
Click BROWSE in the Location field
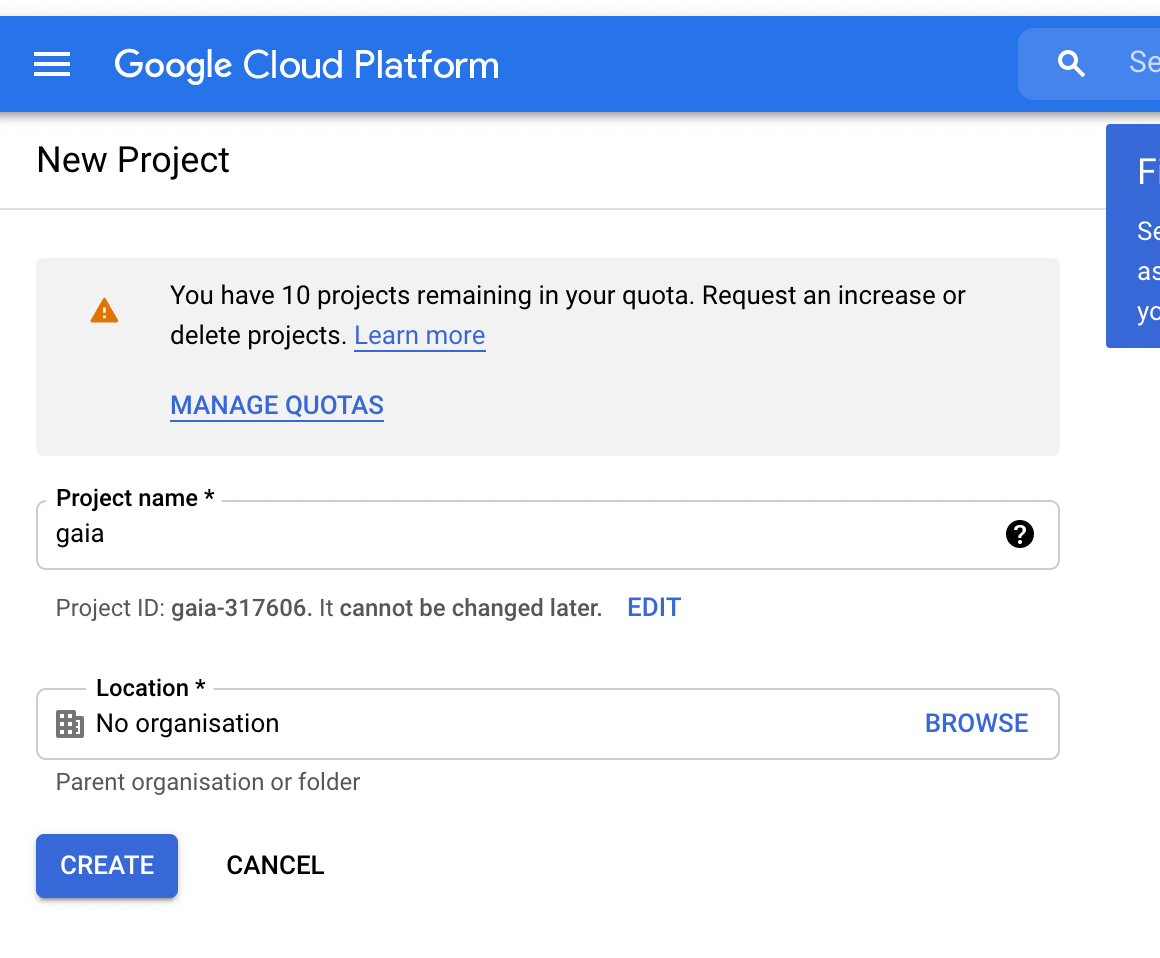click(x=977, y=723)
